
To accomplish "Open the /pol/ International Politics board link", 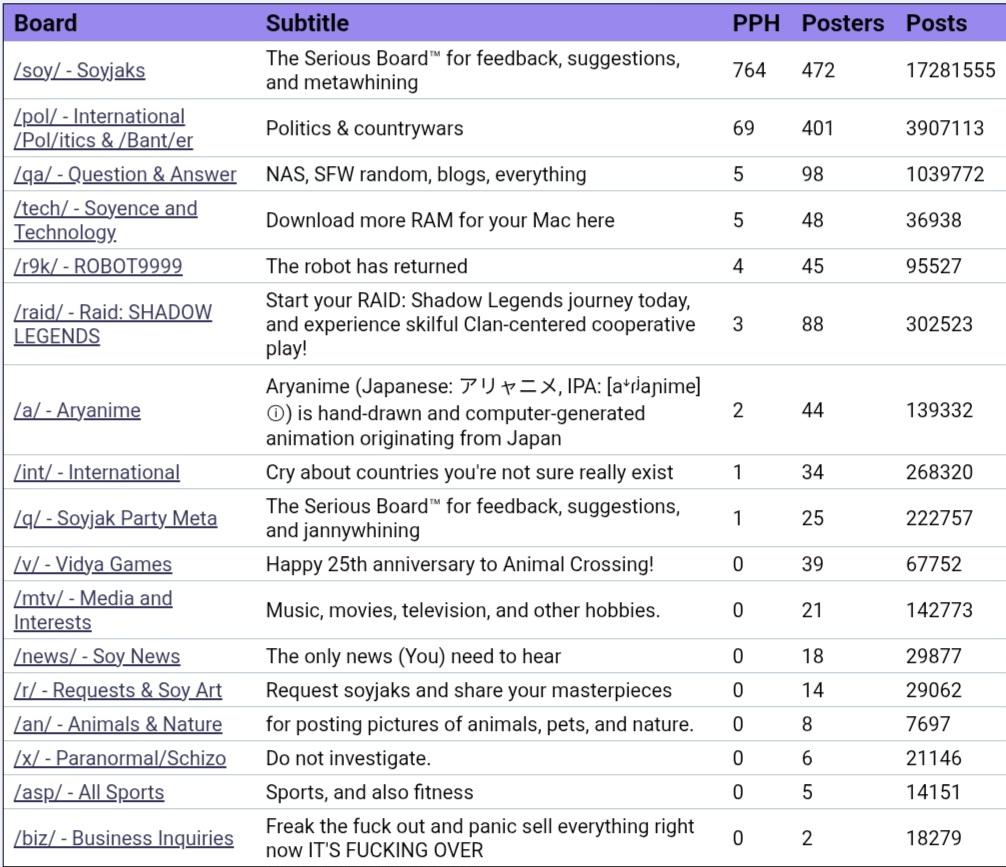I will point(103,128).
